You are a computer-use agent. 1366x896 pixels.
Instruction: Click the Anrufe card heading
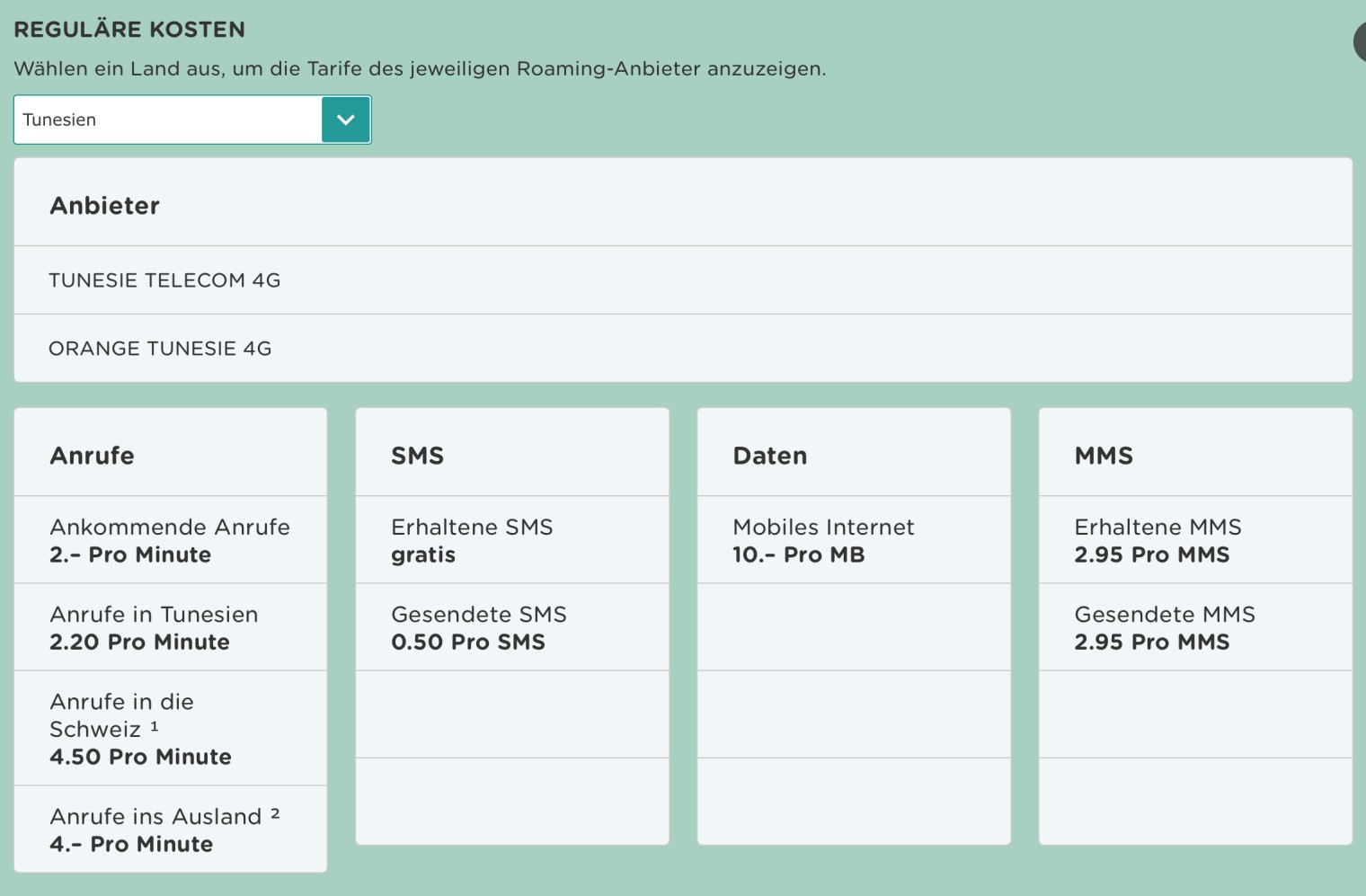[92, 456]
